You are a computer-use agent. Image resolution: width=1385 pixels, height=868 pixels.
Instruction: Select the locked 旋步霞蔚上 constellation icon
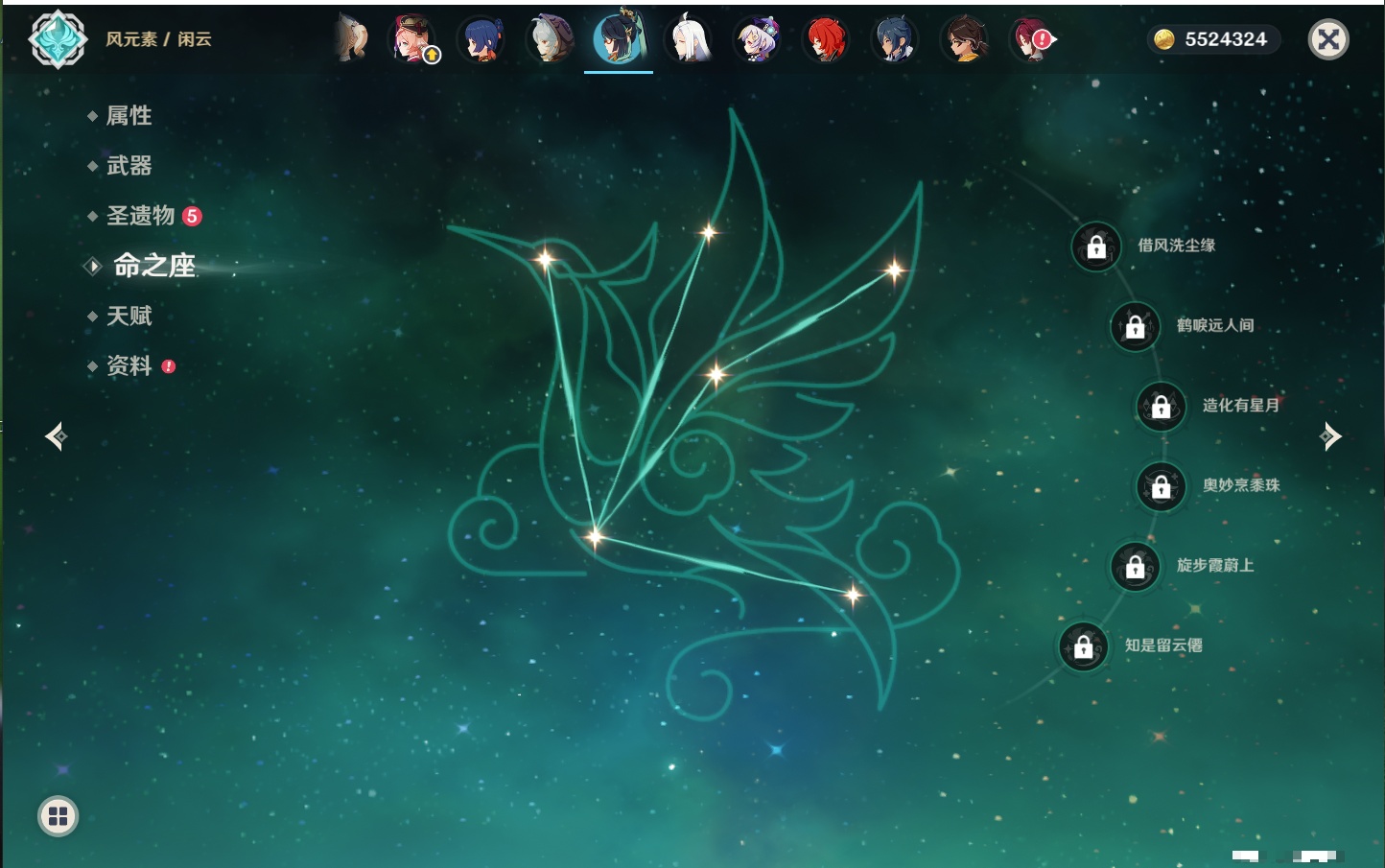pos(1135,567)
